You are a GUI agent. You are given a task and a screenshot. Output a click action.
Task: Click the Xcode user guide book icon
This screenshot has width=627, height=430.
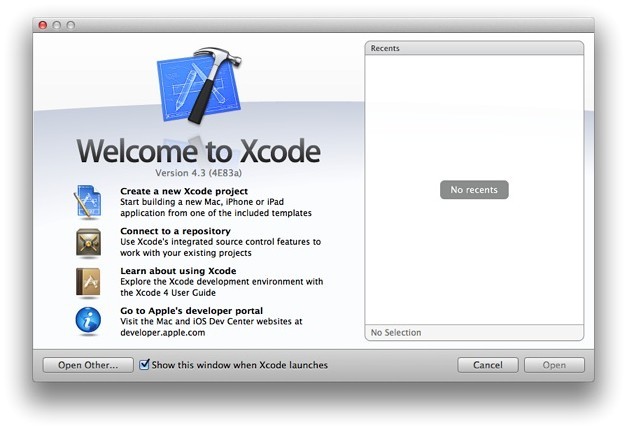[x=88, y=282]
